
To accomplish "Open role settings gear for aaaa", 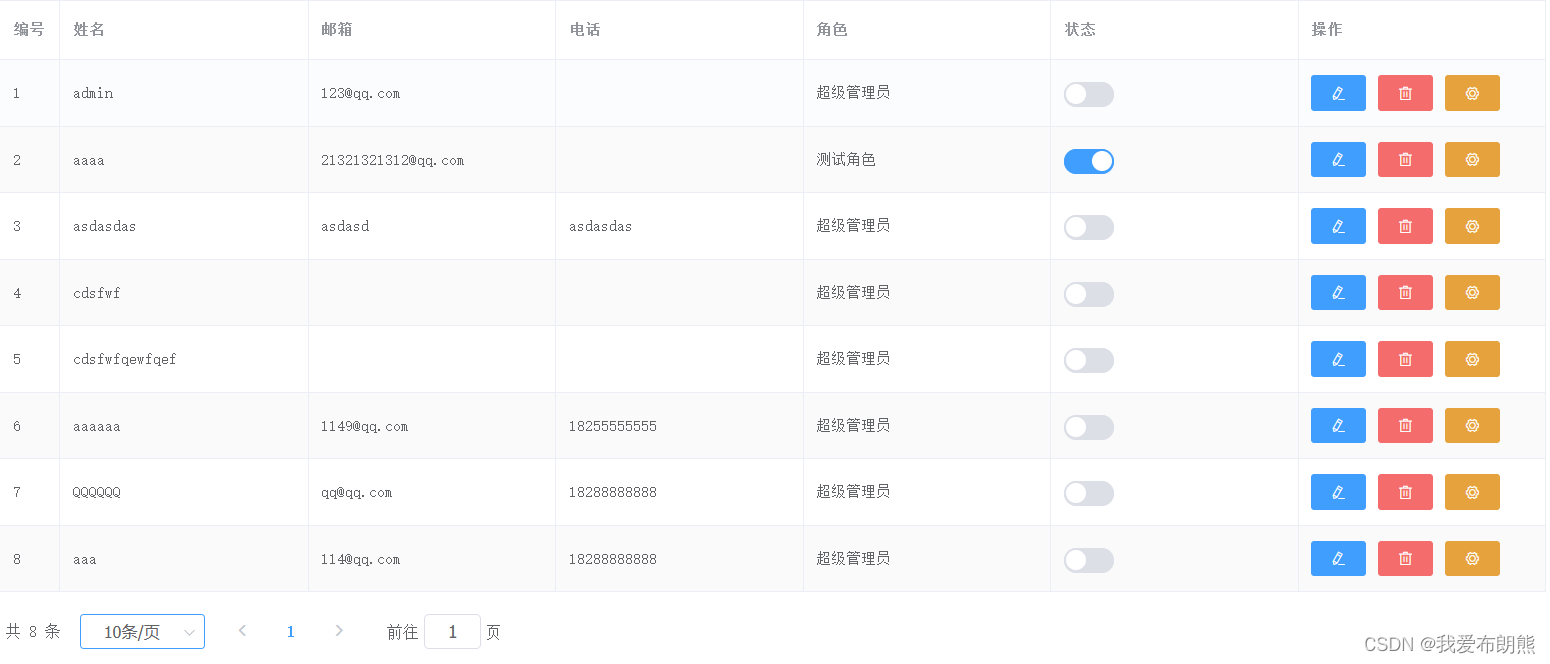I will coord(1472,159).
